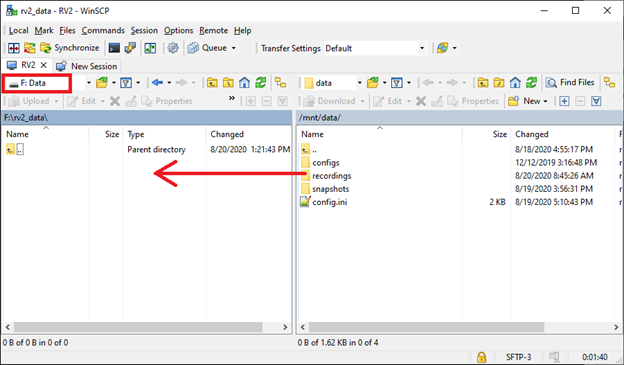The height and width of the screenshot is (365, 624).
Task: Open the Session menu
Action: [x=144, y=31]
